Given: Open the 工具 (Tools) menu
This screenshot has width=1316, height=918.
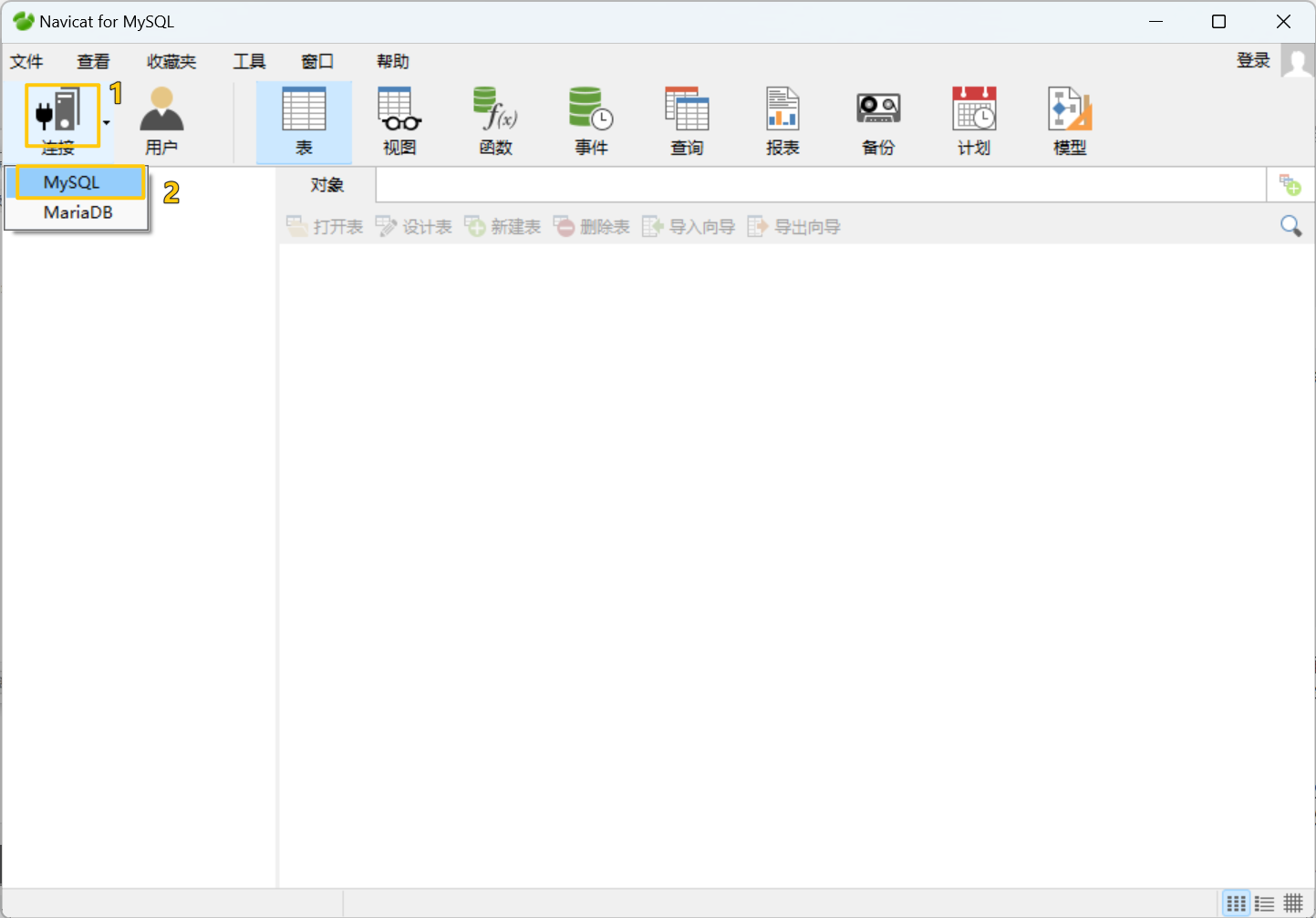Looking at the screenshot, I should [249, 61].
